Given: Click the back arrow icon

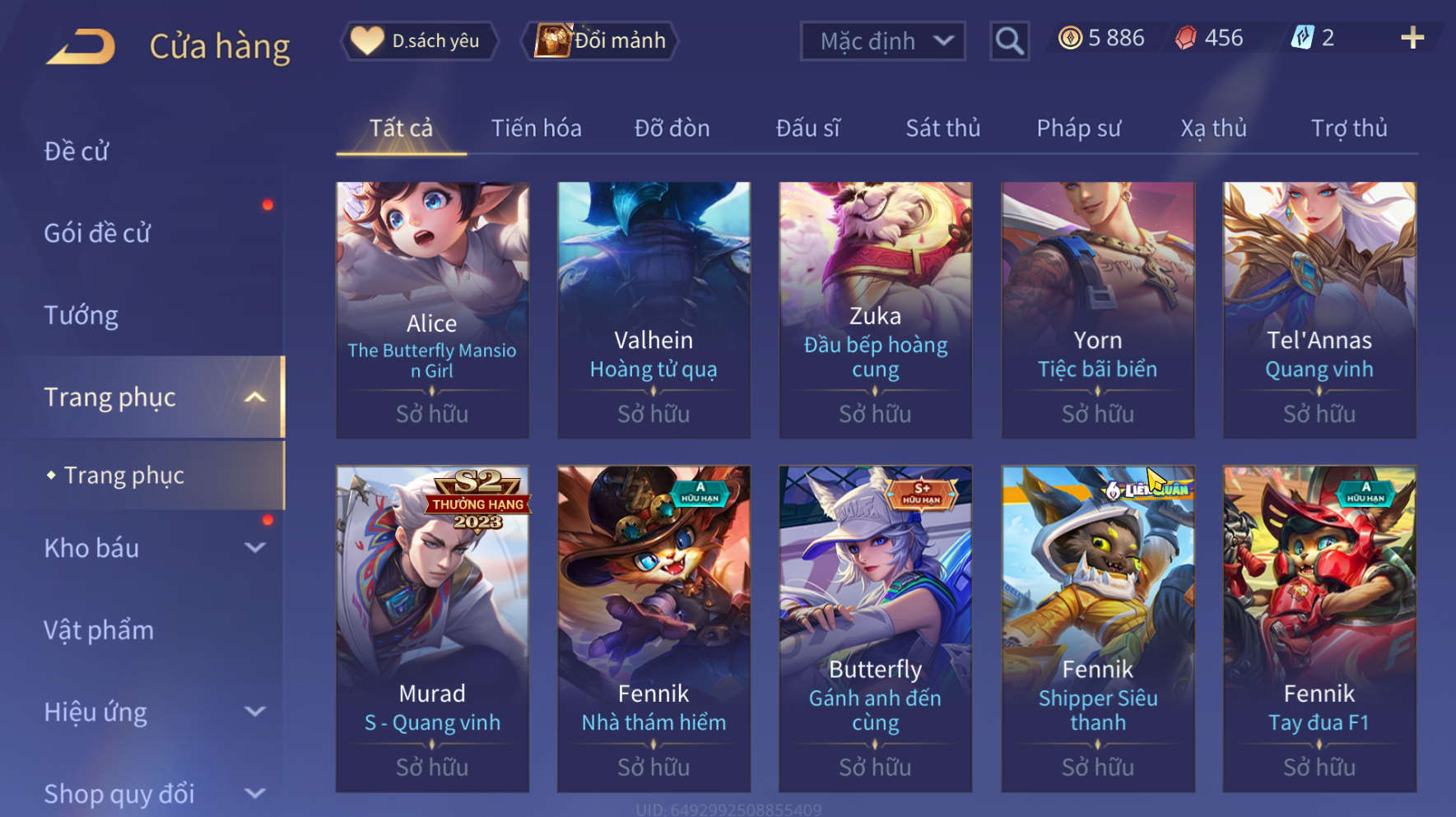Looking at the screenshot, I should pyautogui.click(x=81, y=46).
